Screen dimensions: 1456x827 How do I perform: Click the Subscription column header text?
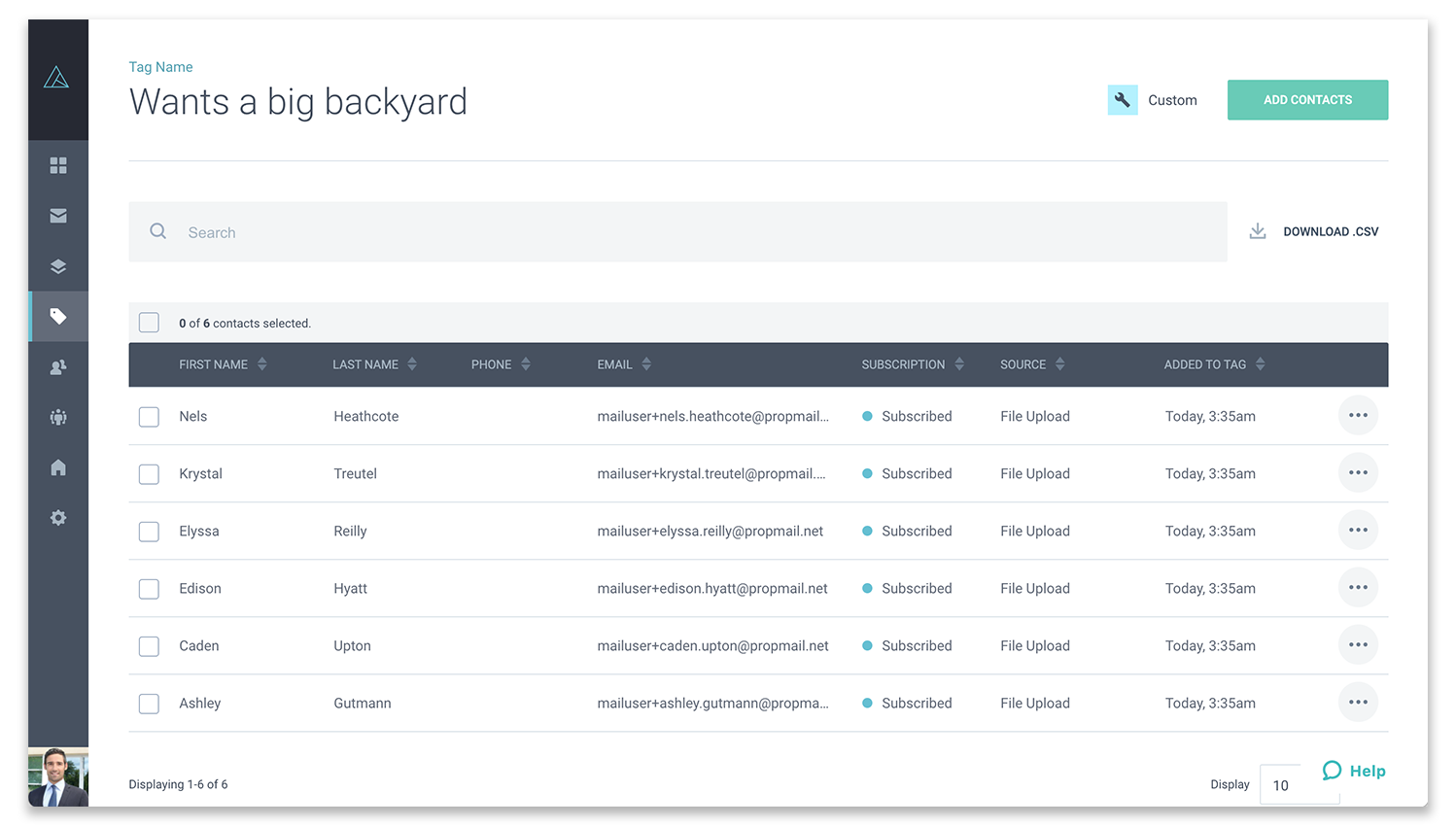point(903,364)
